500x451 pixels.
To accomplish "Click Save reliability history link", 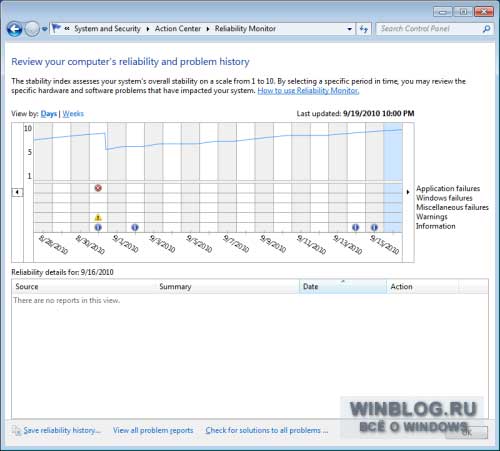I will click(x=62, y=430).
